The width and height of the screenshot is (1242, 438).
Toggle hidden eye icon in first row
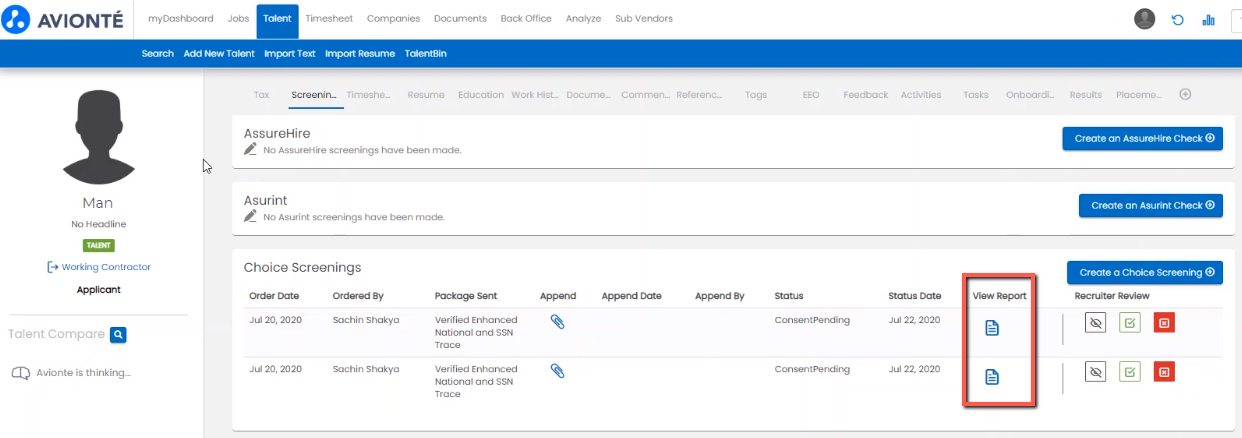pyautogui.click(x=1096, y=322)
